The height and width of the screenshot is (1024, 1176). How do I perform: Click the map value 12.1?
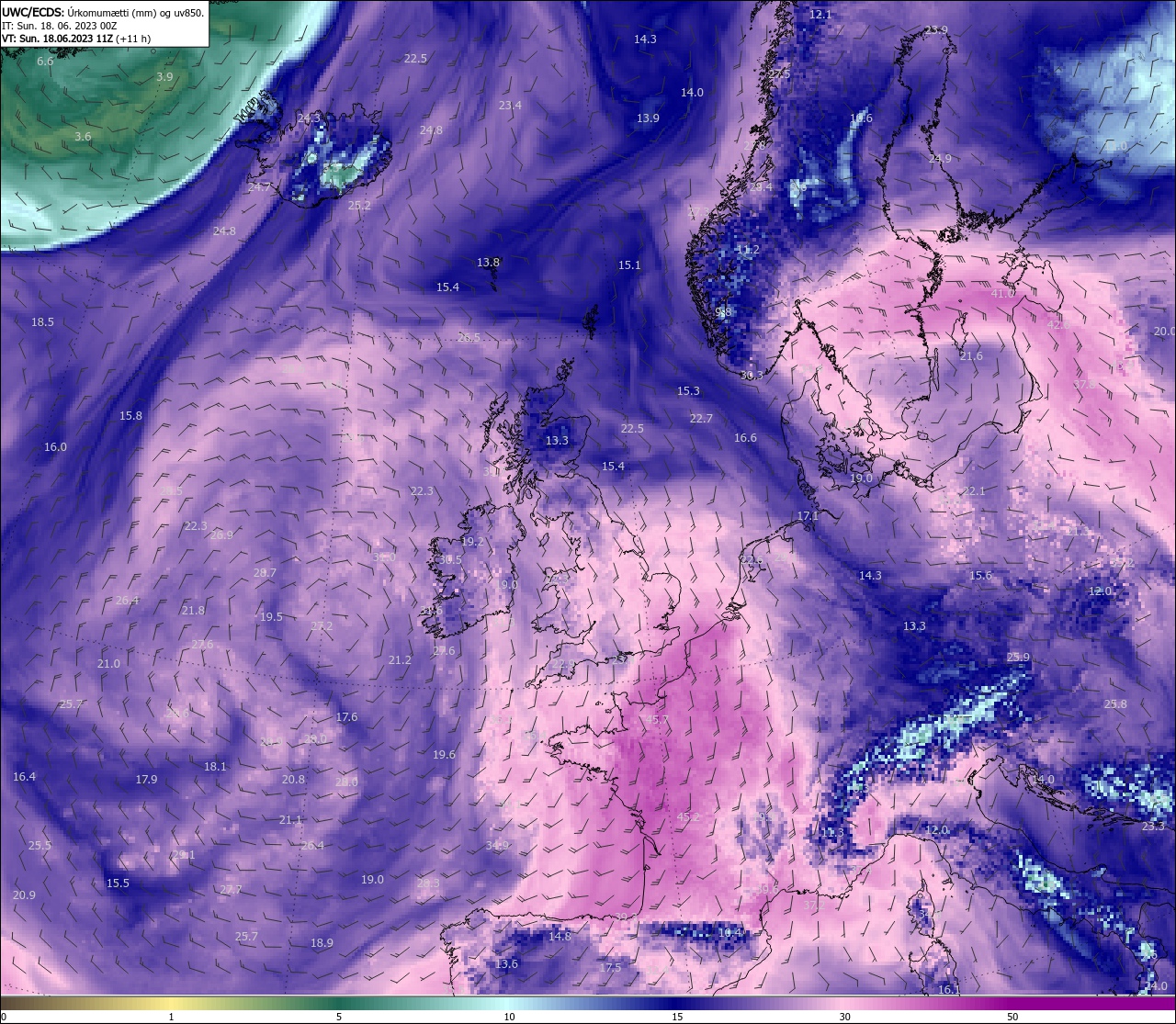[820, 15]
